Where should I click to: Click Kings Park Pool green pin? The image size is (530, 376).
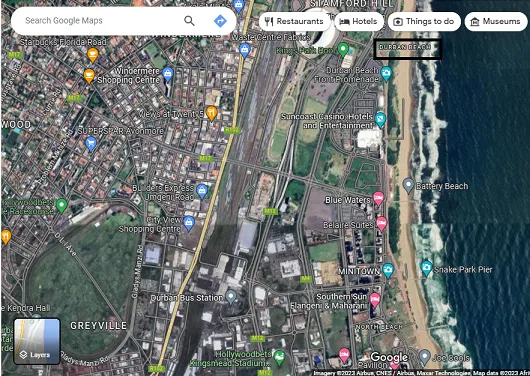pos(343,49)
